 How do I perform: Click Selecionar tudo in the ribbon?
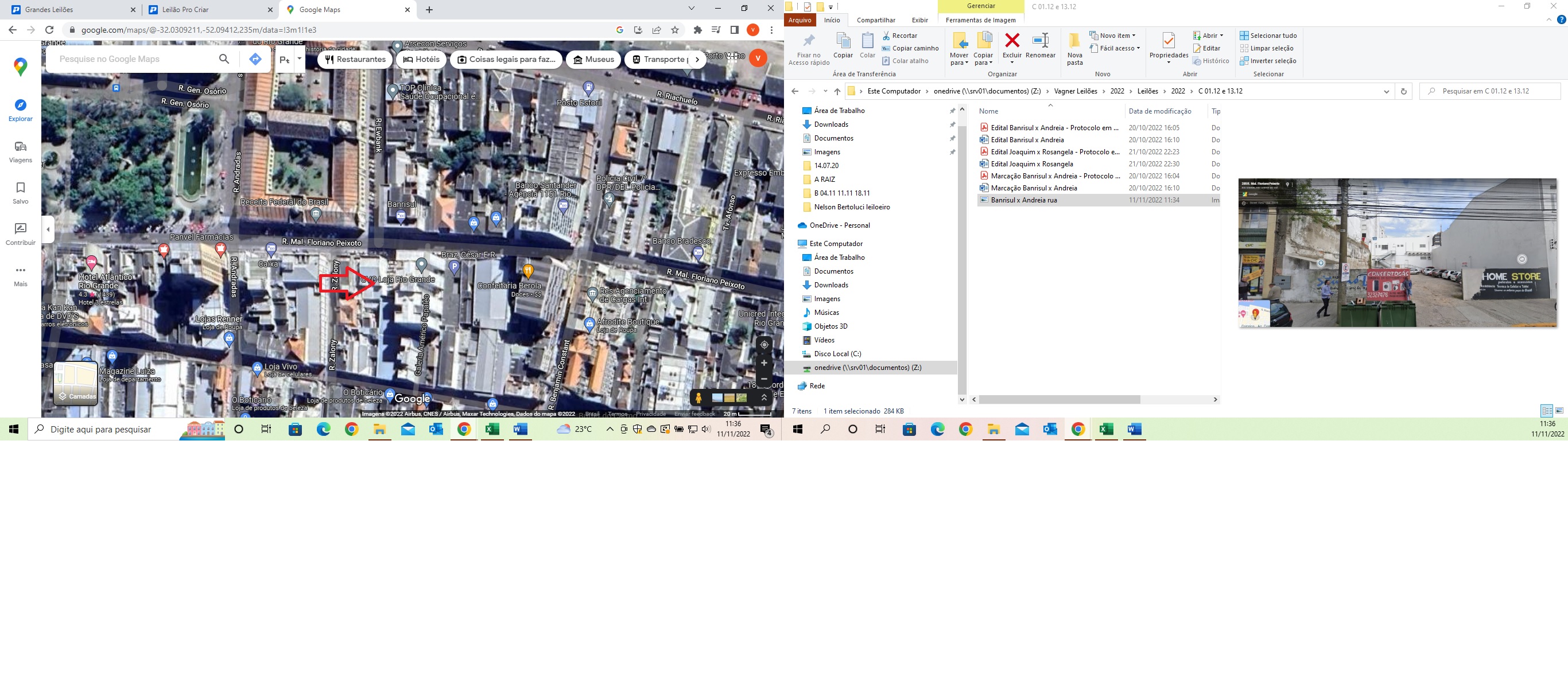1268,36
